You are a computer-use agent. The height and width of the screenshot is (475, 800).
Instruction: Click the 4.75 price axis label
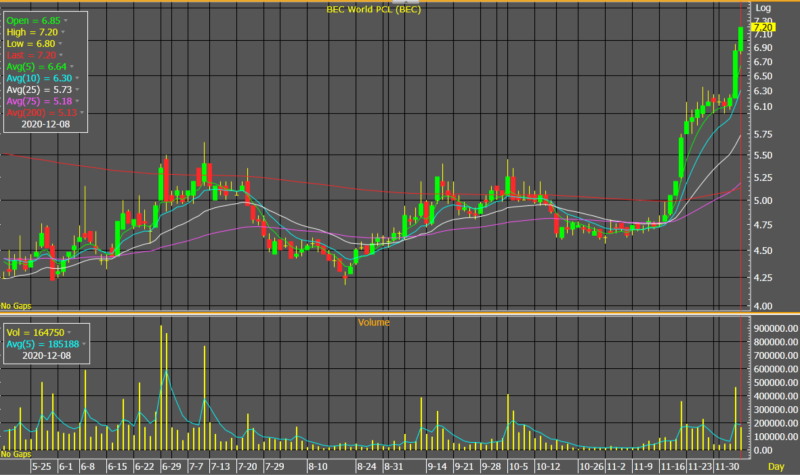tap(763, 225)
